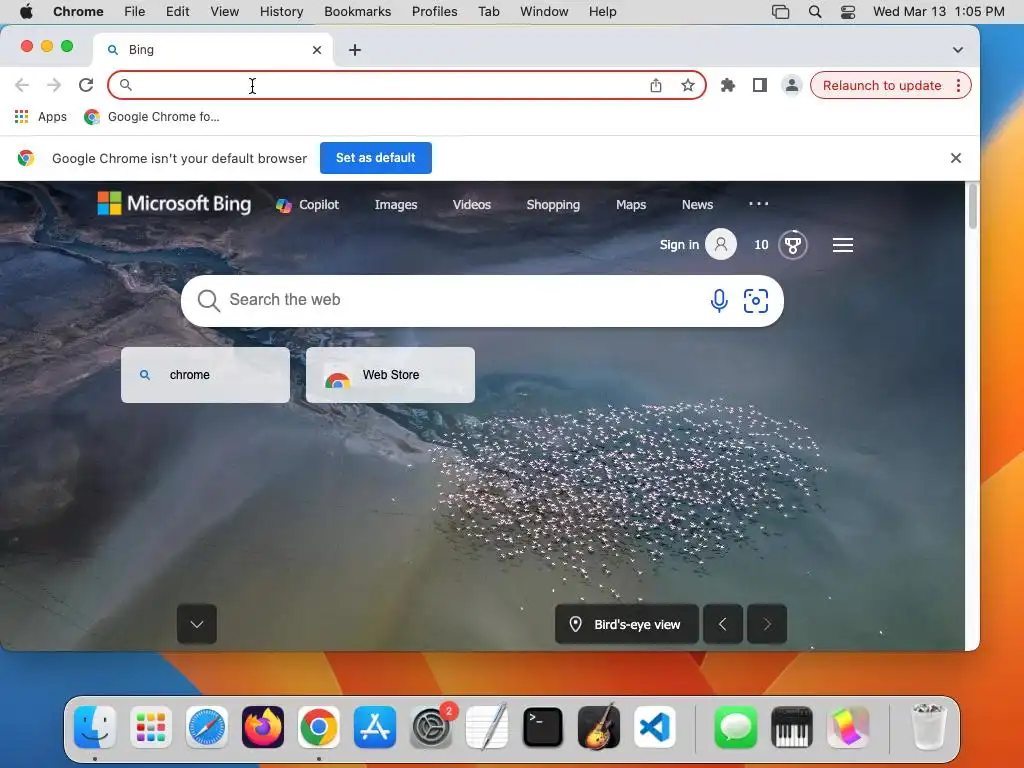The image size is (1024, 768).
Task: Click the Bing Sign in avatar
Action: click(721, 244)
